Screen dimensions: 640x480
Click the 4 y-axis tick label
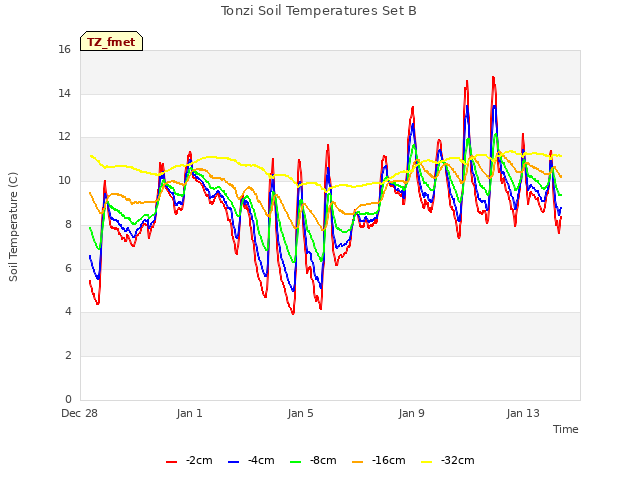68,312
